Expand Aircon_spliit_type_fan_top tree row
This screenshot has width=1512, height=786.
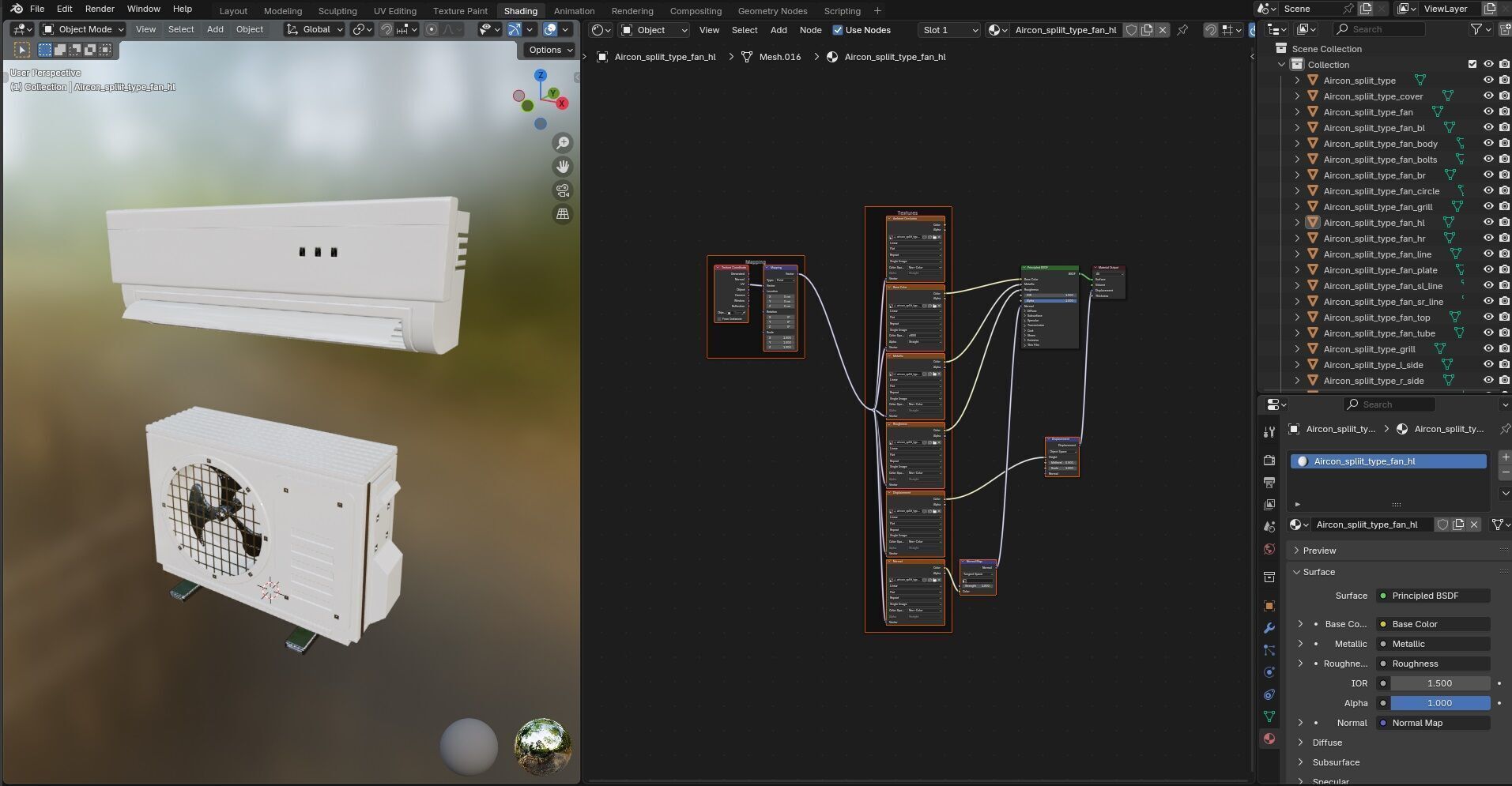click(x=1297, y=317)
